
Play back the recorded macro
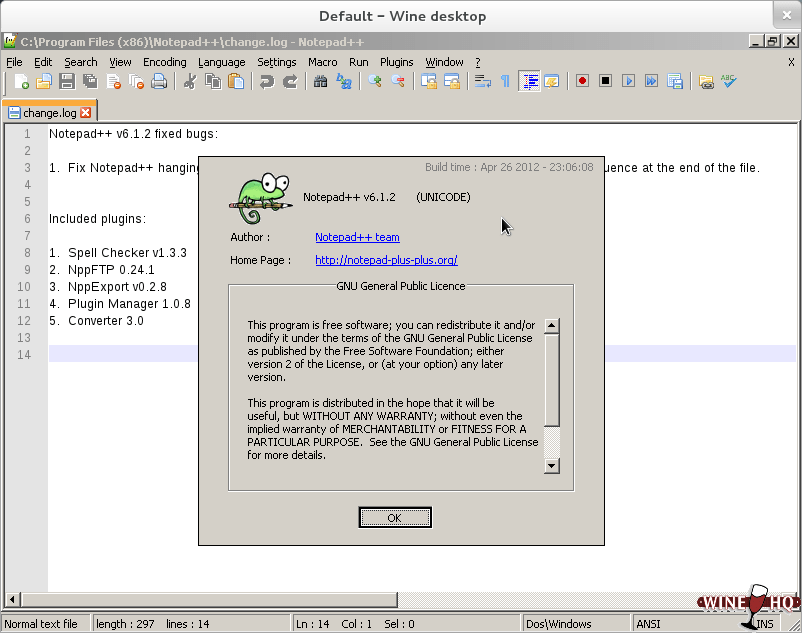(x=629, y=81)
